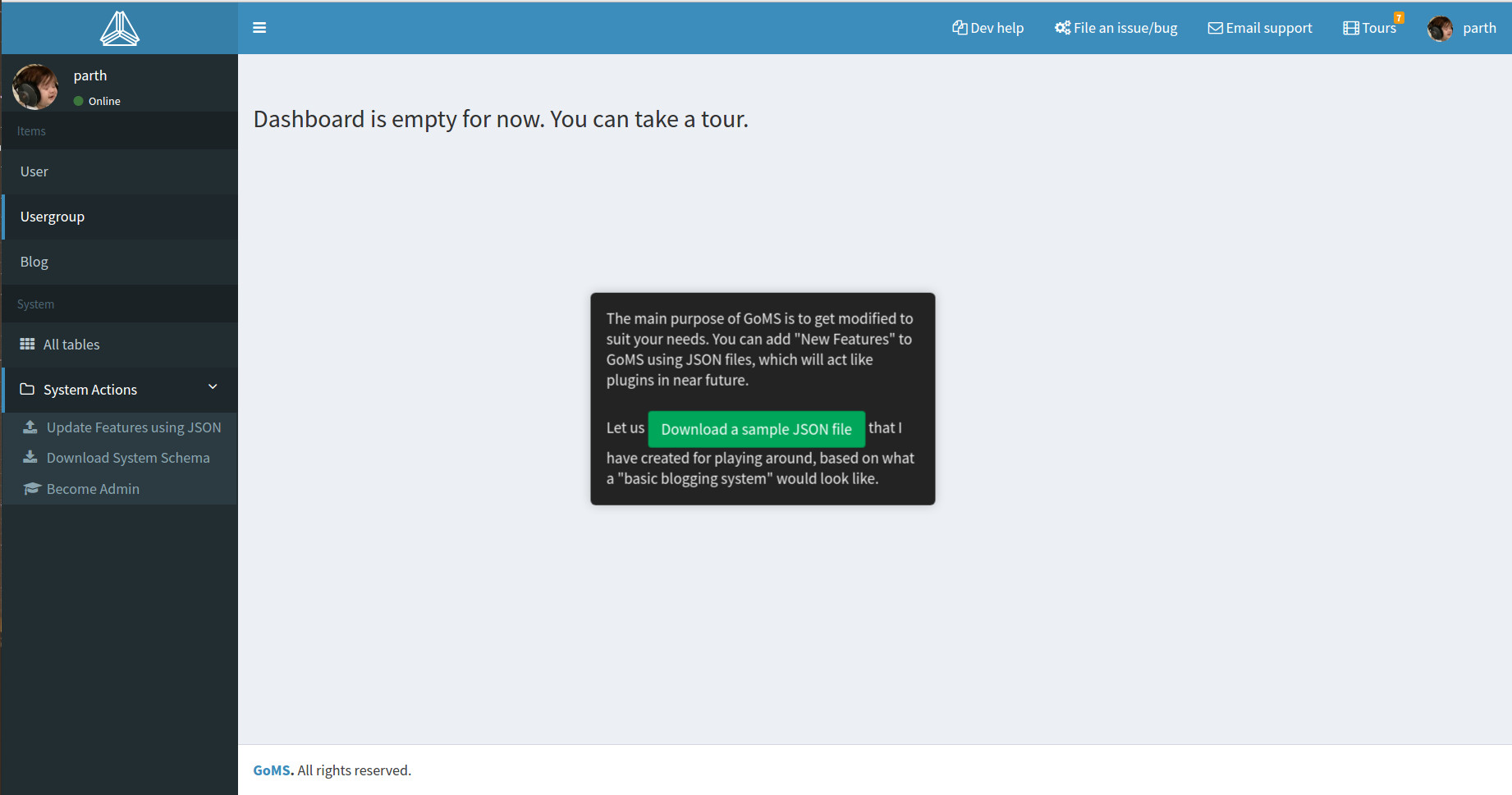Open the Tours notification badge

point(1399,17)
